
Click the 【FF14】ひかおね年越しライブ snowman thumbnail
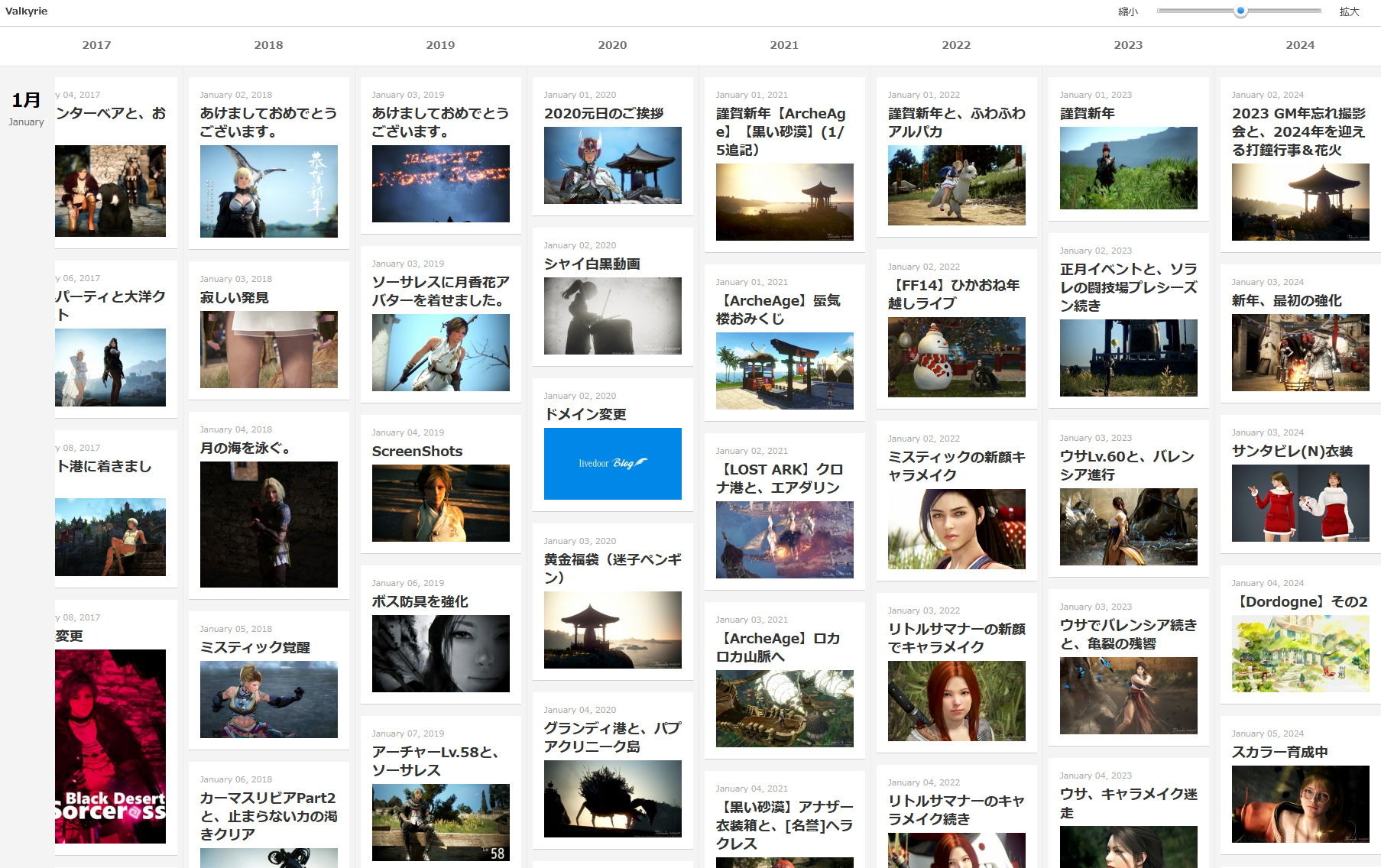point(957,357)
